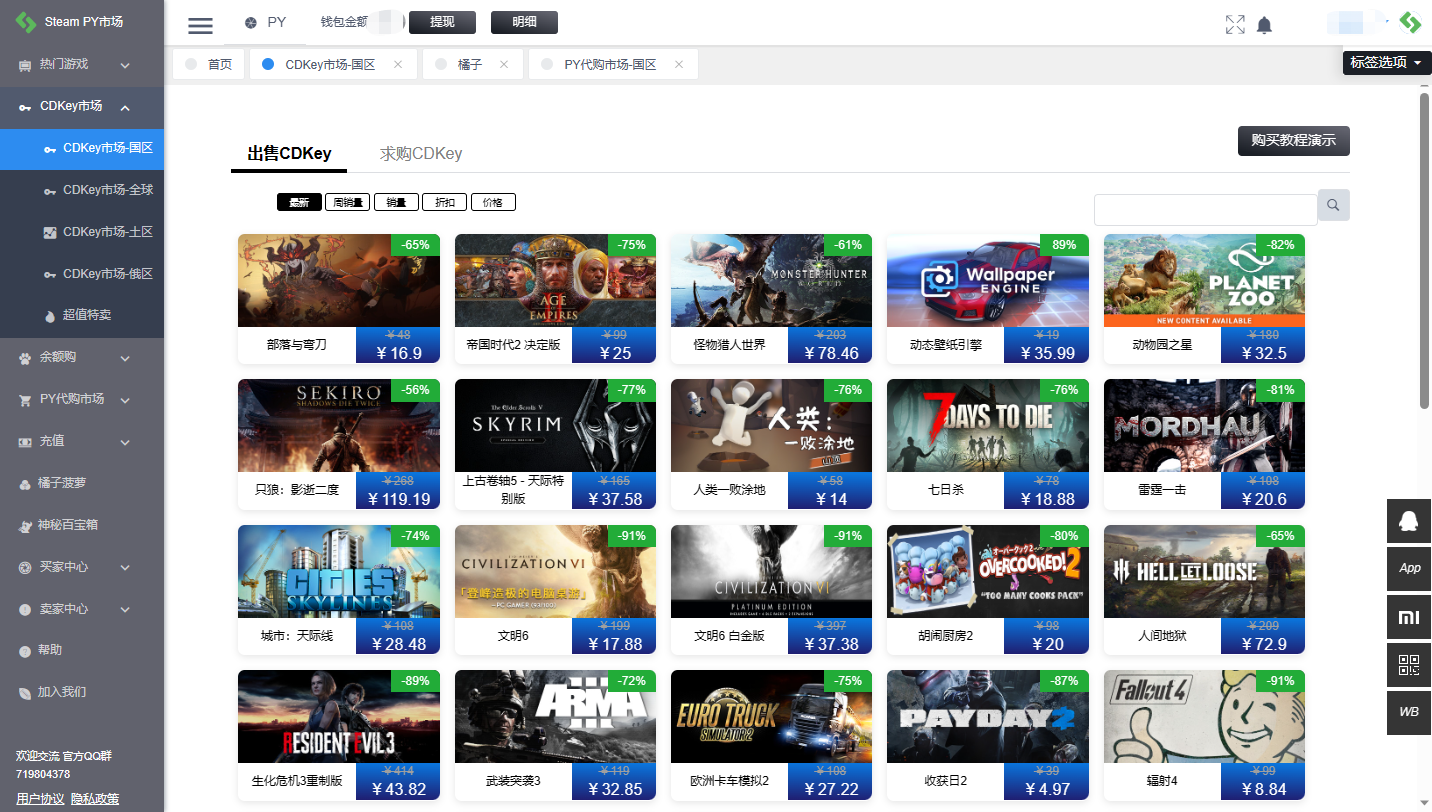1432x812 pixels.
Task: Click the App floating sidebar button
Action: [x=1409, y=568]
